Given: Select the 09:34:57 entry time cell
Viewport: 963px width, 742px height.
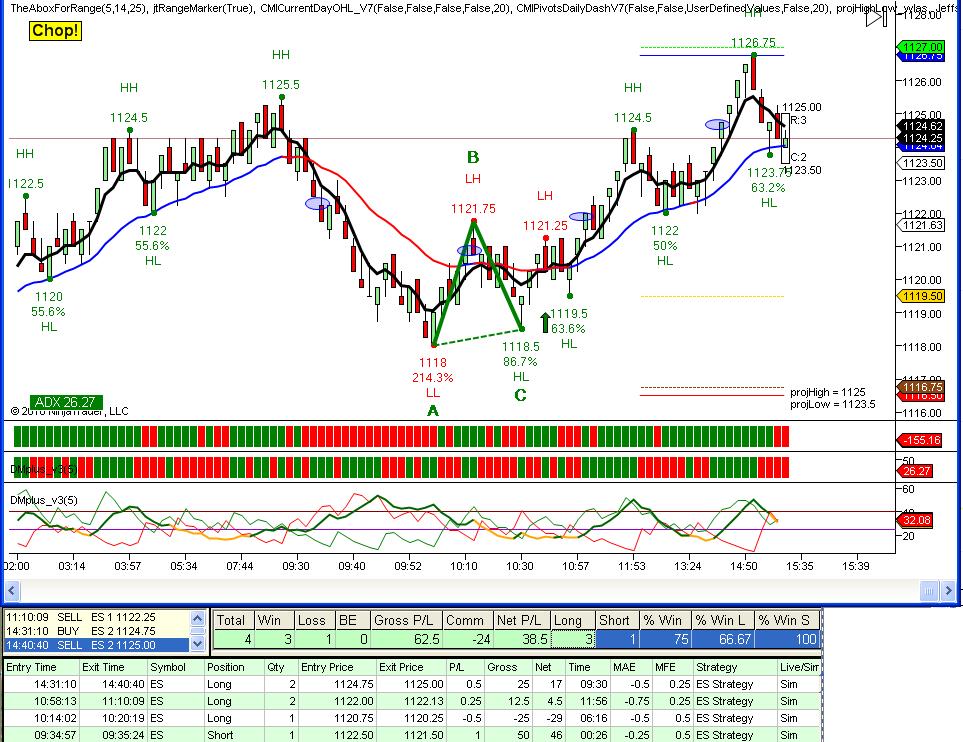Looking at the screenshot, I should tap(42, 735).
